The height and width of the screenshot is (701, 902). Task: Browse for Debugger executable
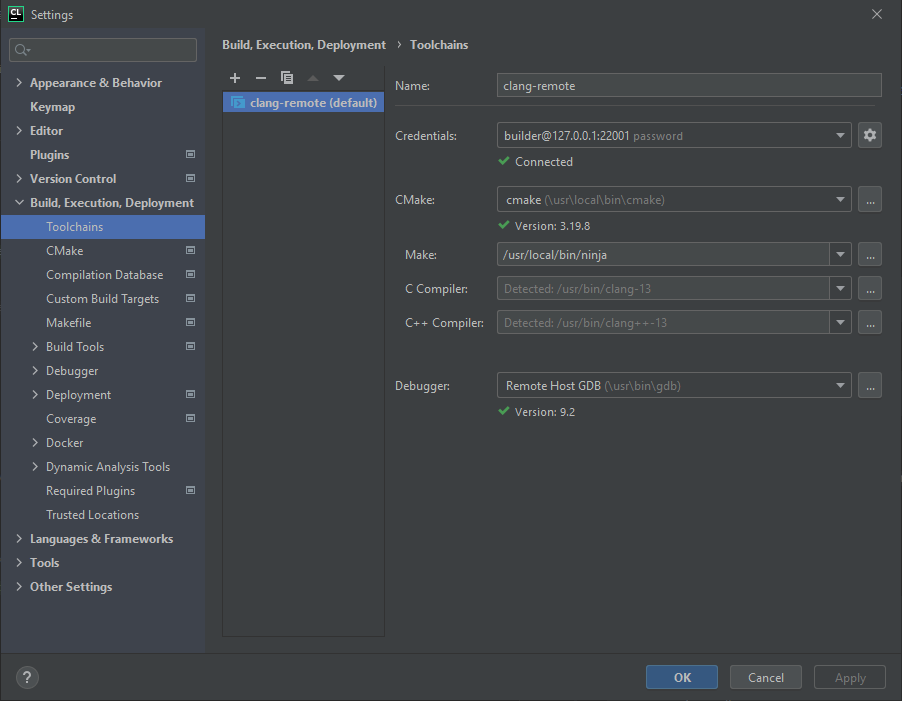870,385
